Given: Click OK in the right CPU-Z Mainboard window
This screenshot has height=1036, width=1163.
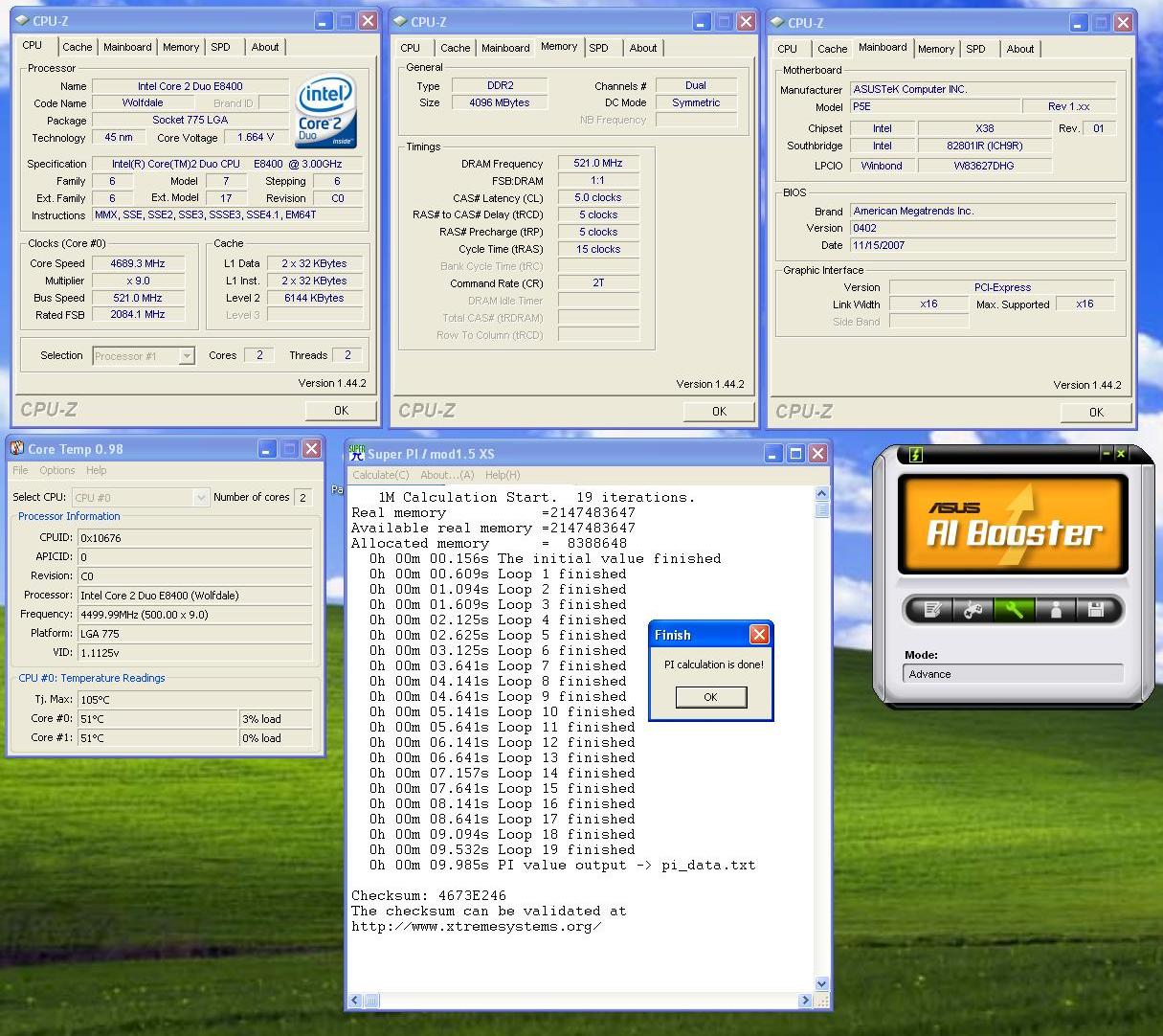Looking at the screenshot, I should 1096,412.
